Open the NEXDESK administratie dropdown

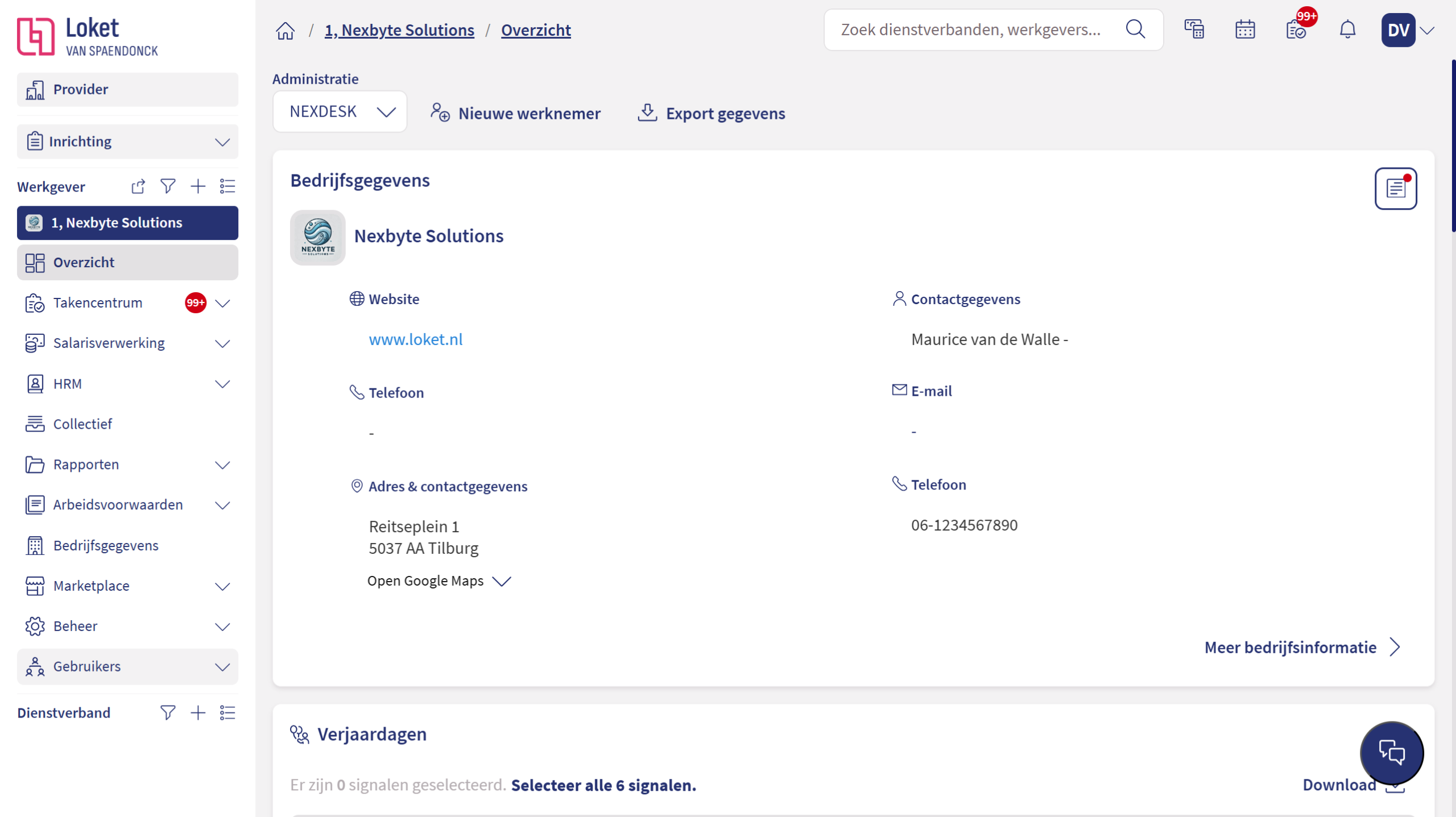340,112
